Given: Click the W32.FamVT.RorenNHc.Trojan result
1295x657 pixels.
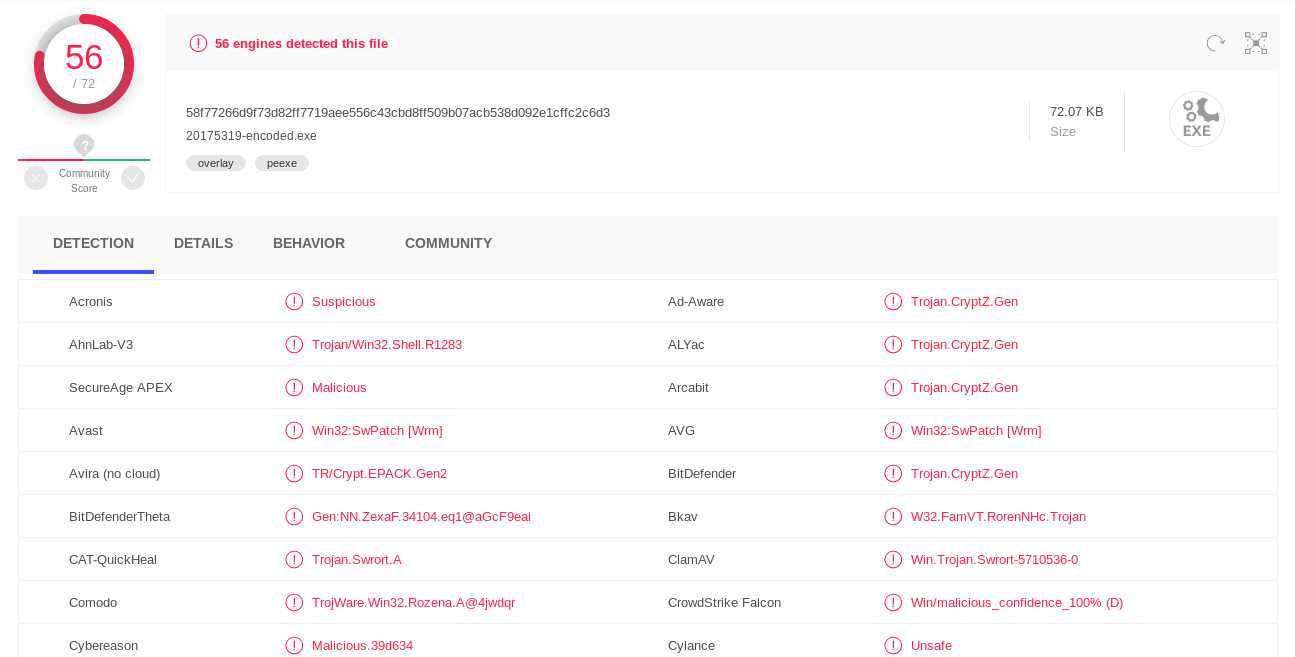Looking at the screenshot, I should pos(998,516).
